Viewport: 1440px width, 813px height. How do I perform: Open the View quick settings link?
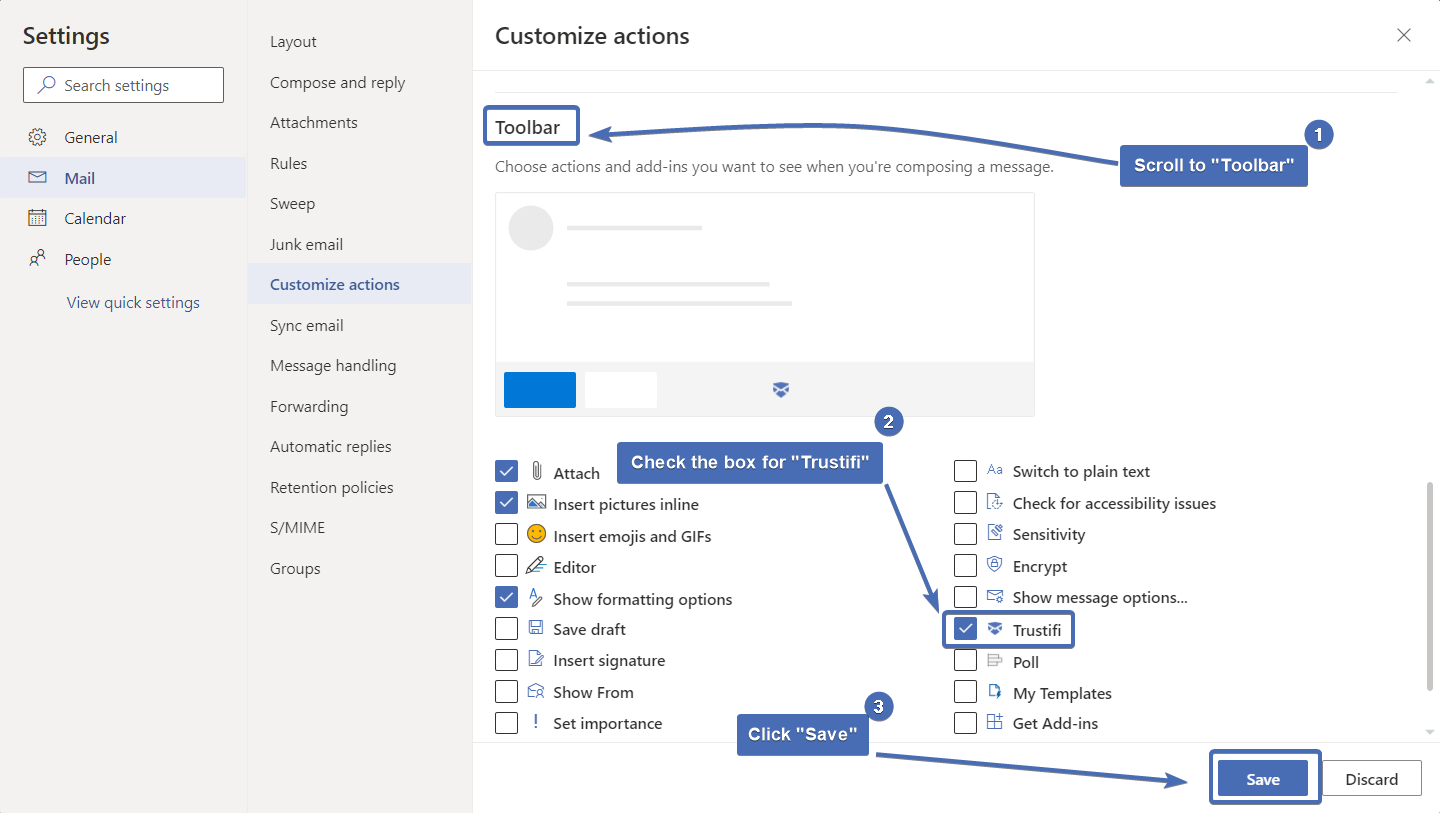(x=133, y=302)
